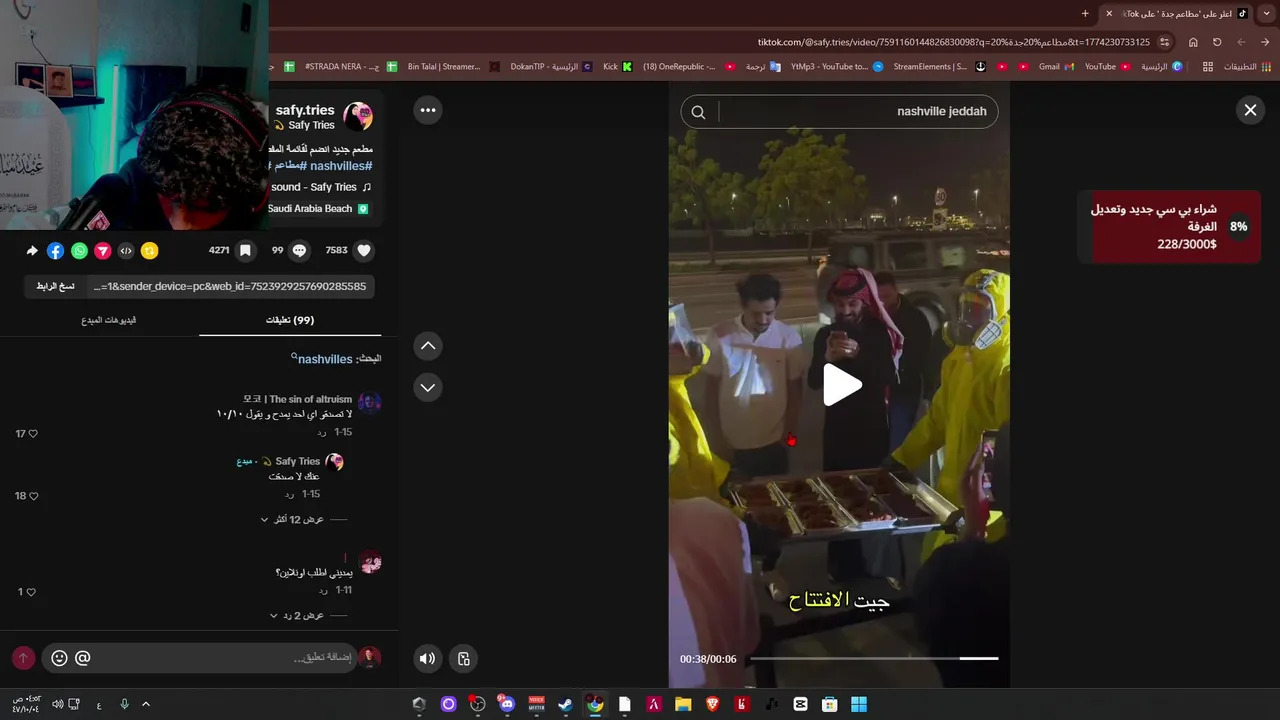Go to browser home page icon

pyautogui.click(x=1193, y=42)
